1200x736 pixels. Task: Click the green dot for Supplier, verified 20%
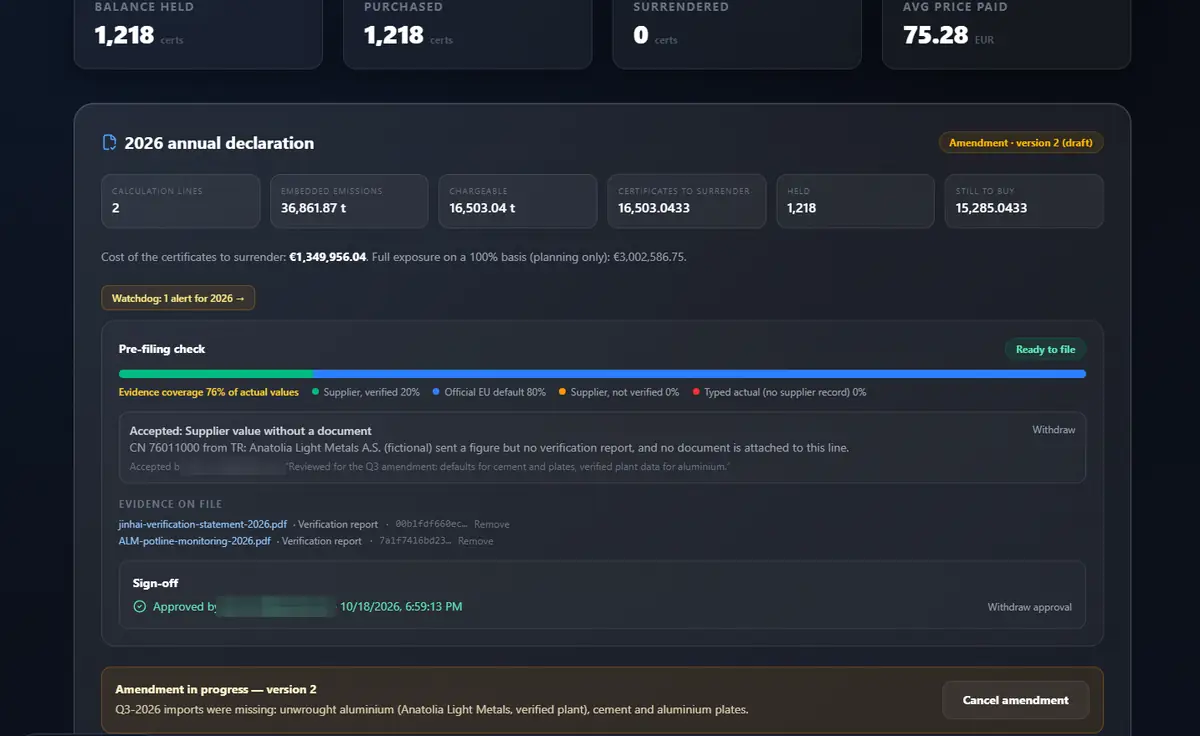coord(316,392)
